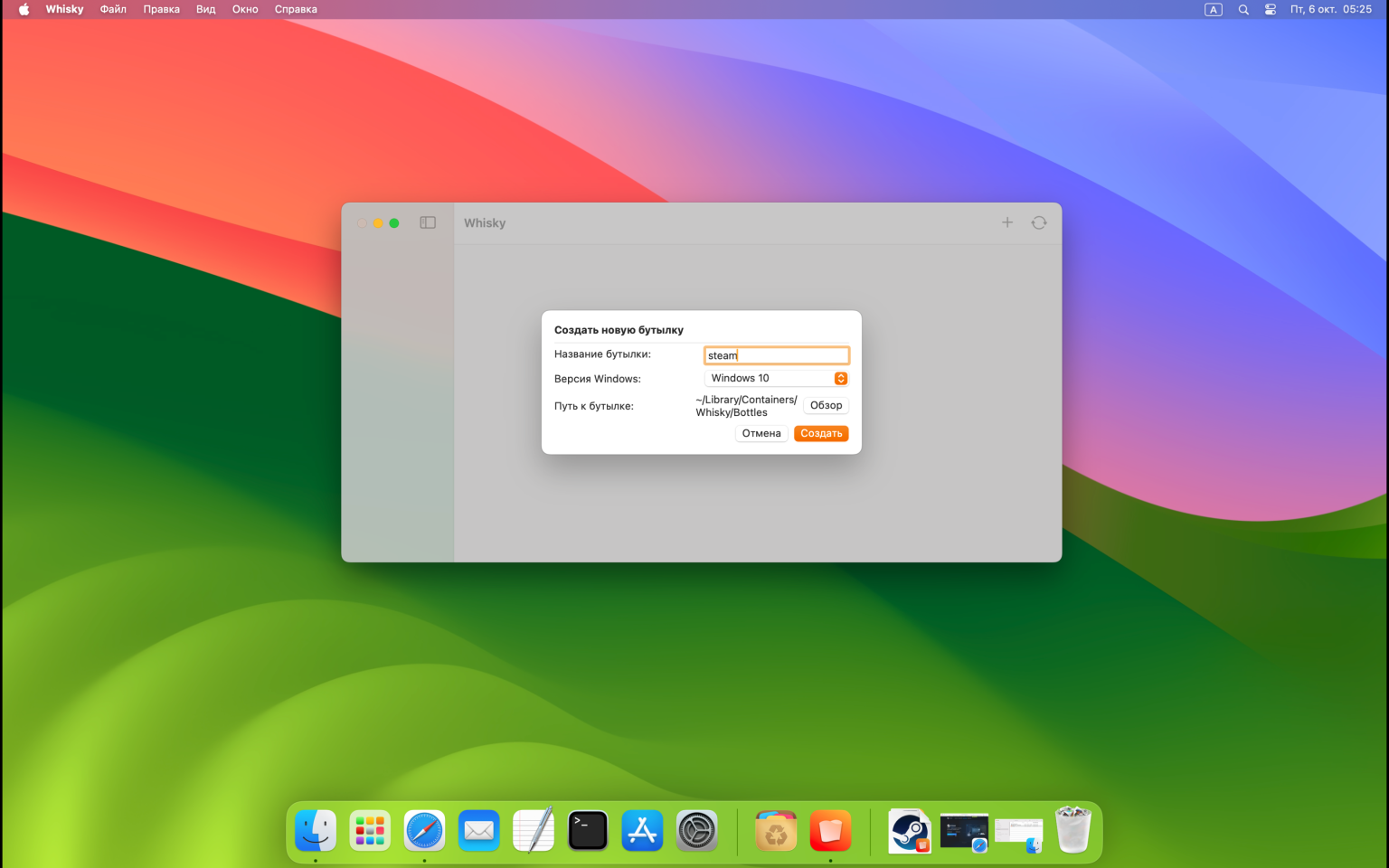This screenshot has height=868, width=1389.
Task: Click the Отмена cancel button
Action: point(761,433)
